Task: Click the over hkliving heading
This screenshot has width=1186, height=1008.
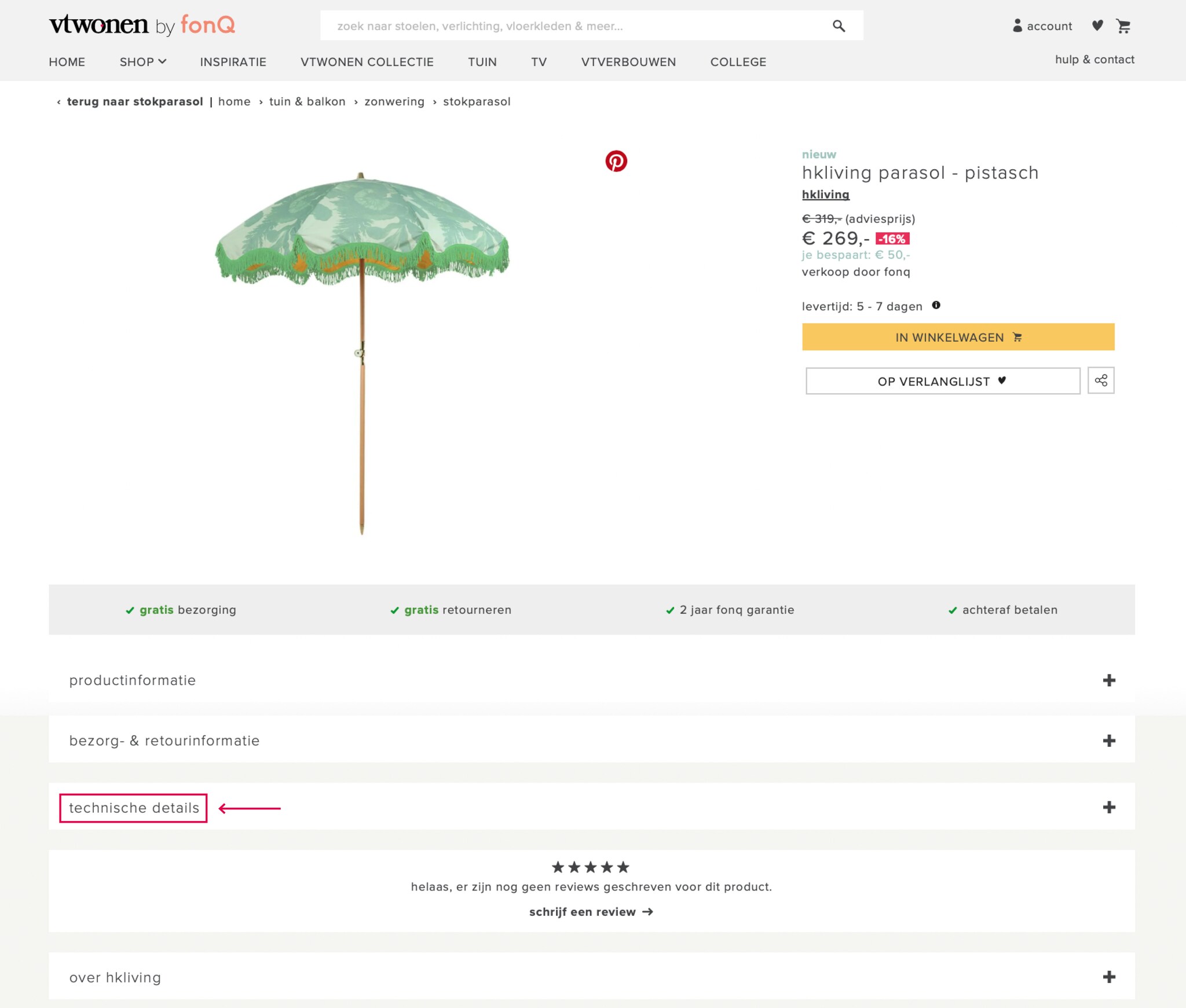Action: (115, 977)
